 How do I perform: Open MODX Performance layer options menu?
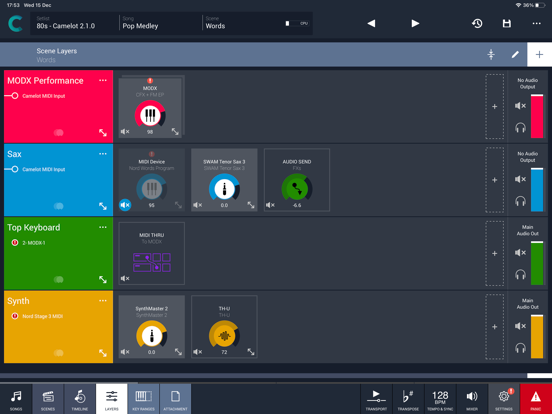coord(103,80)
